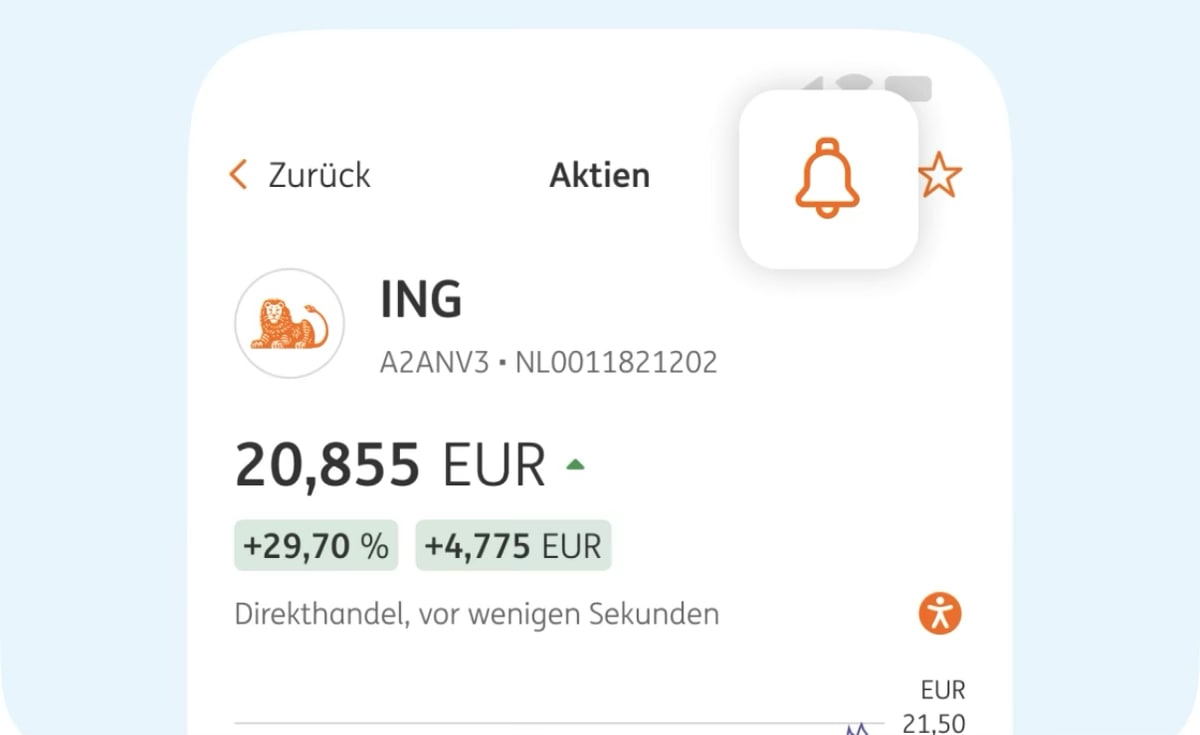Select the Aktien page title
This screenshot has width=1200, height=735.
pyautogui.click(x=599, y=176)
